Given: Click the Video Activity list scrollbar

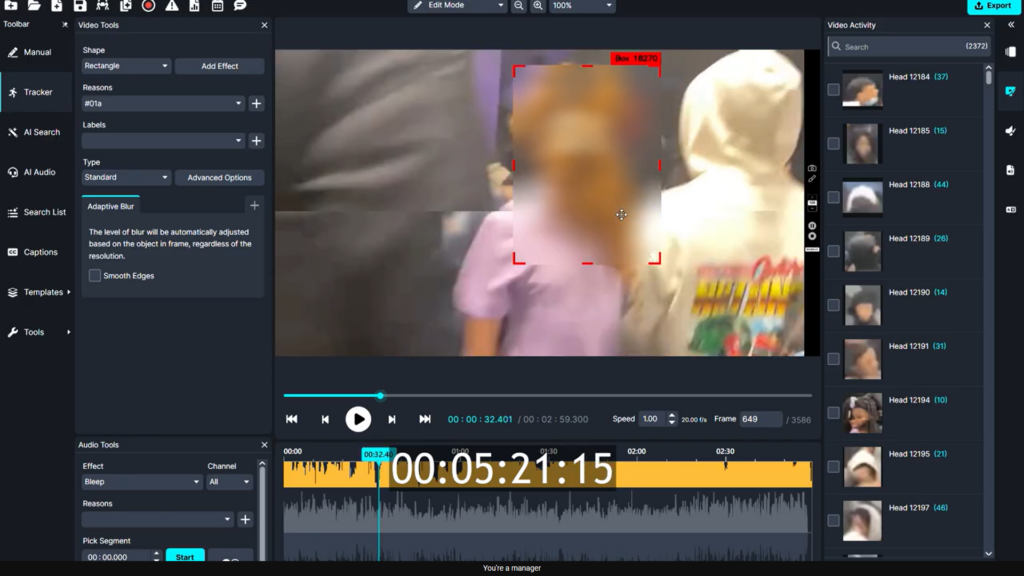Looking at the screenshot, I should pos(988,77).
